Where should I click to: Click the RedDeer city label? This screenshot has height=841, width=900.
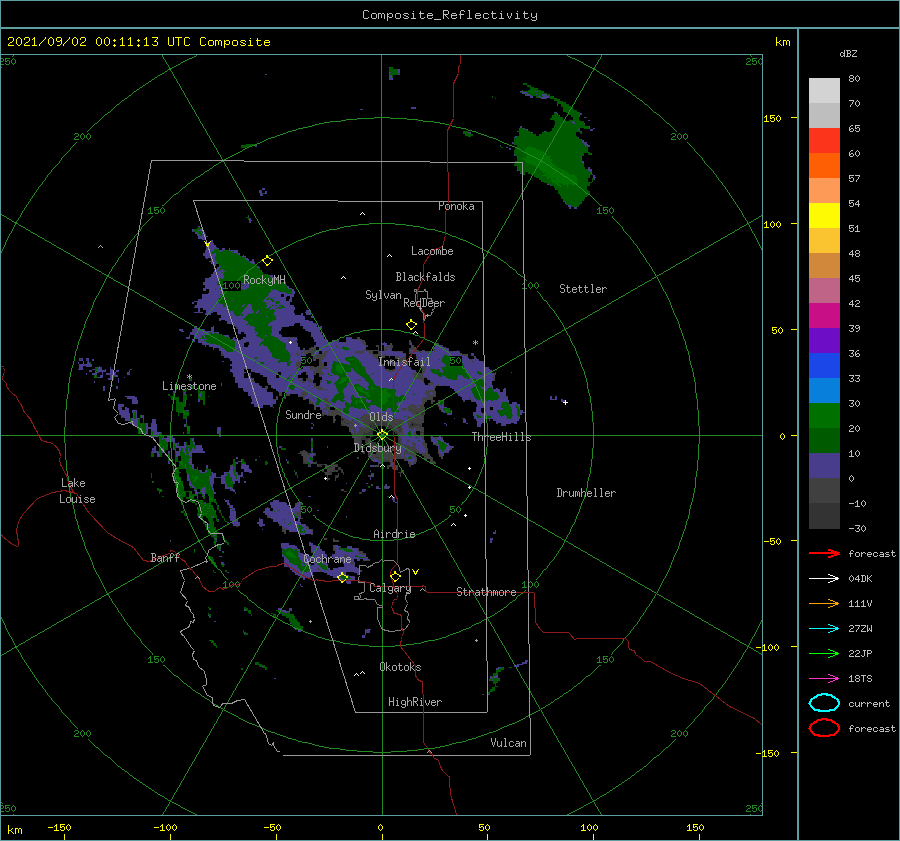tap(424, 303)
